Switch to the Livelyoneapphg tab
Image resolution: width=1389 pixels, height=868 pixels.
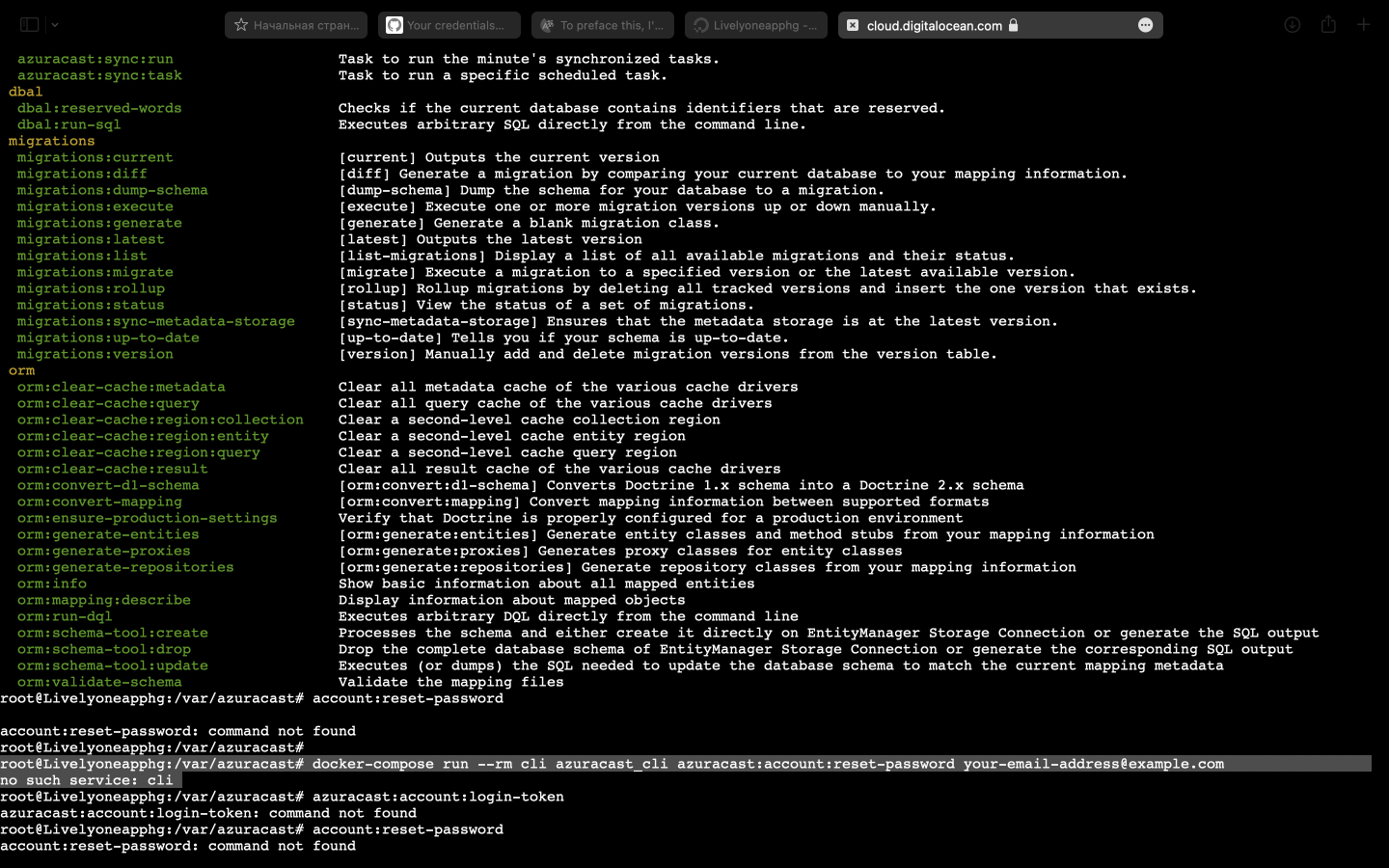(756, 25)
